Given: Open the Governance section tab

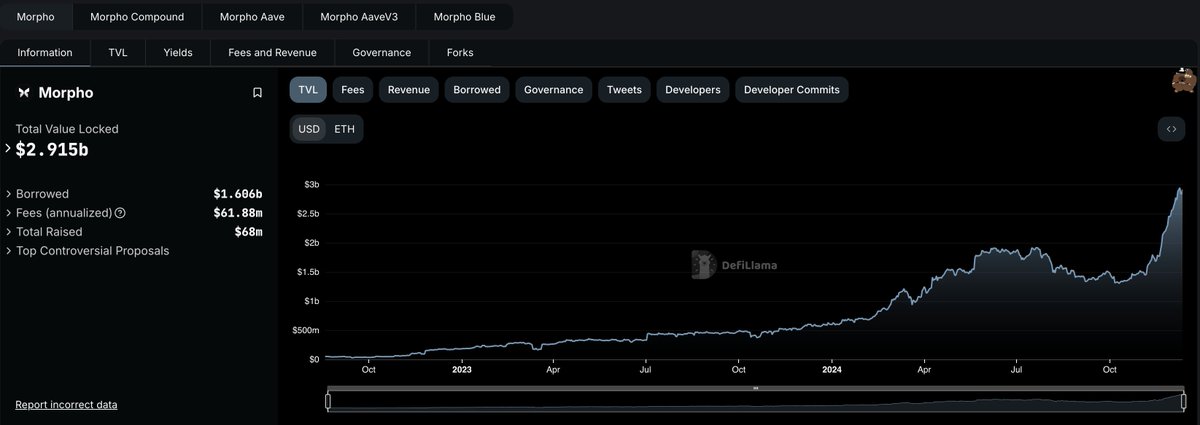Looking at the screenshot, I should pos(381,52).
